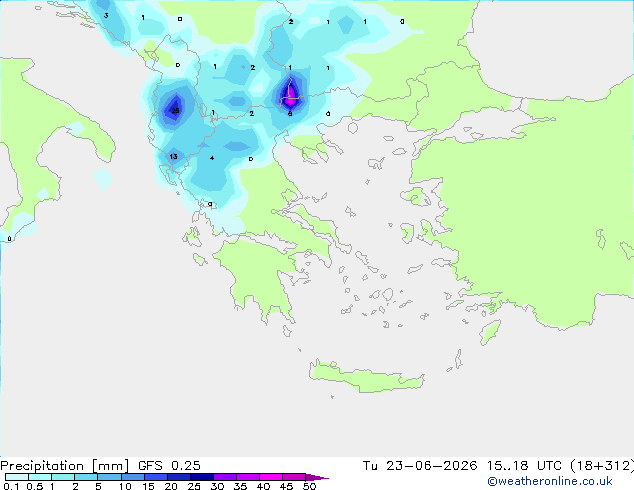634x490 pixels.
Task: Click the legend scale label '0.1'
Action: [11, 486]
